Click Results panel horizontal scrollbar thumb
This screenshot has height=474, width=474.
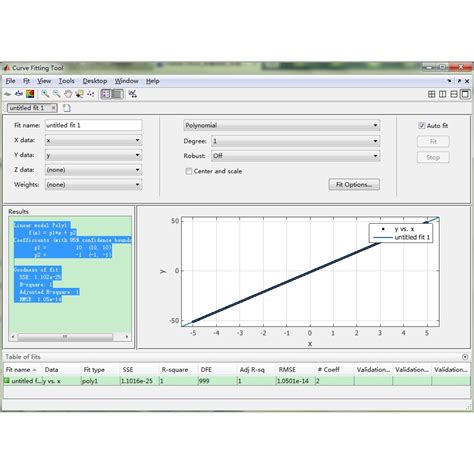pos(65,337)
